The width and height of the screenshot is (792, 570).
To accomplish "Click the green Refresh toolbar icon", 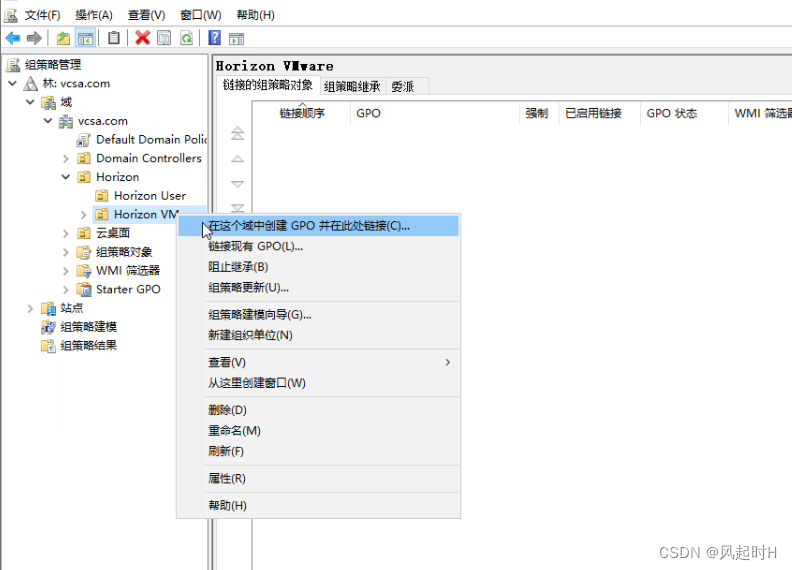I will 186,38.
